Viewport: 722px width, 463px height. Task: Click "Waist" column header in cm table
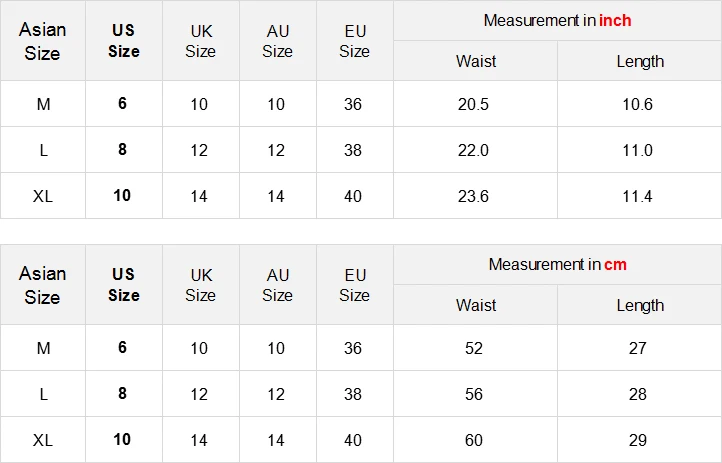point(476,305)
